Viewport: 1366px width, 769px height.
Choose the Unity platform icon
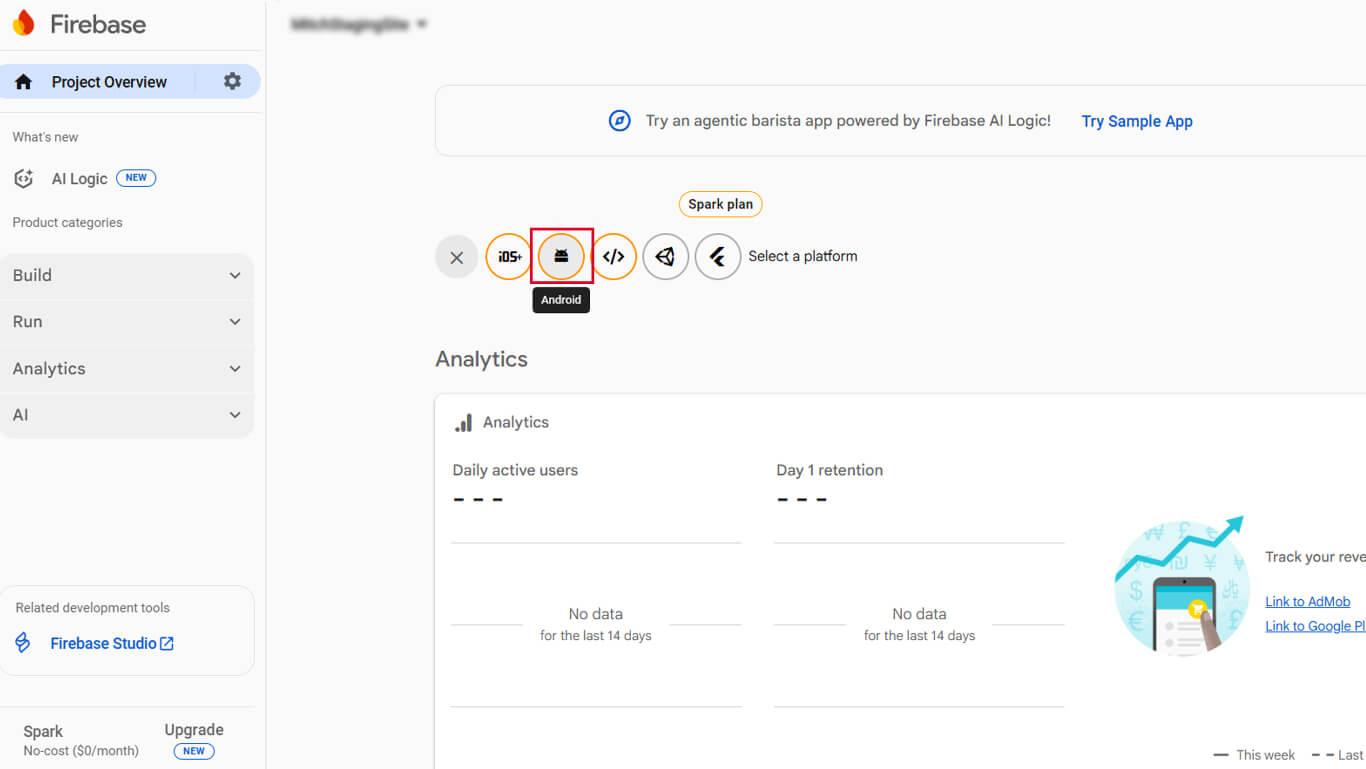665,257
